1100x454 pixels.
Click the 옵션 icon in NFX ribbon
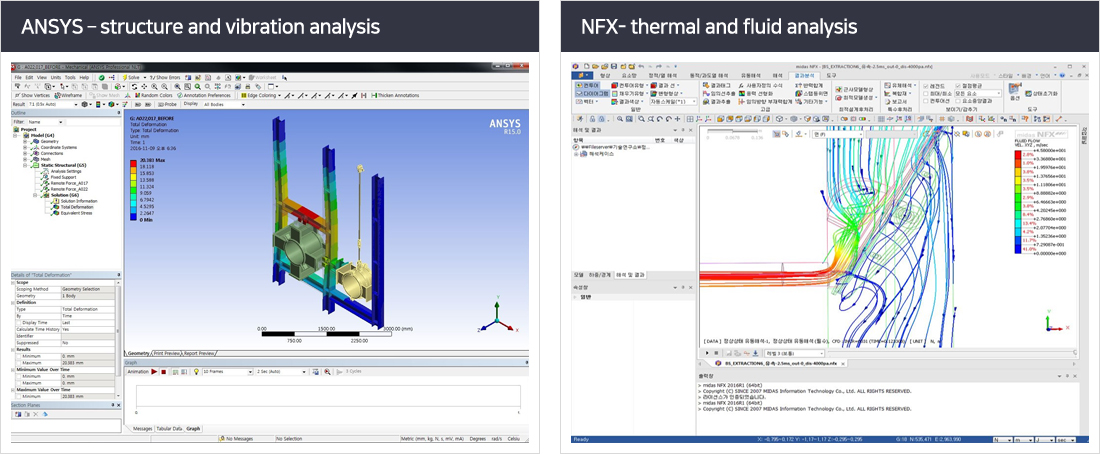(x=1013, y=91)
